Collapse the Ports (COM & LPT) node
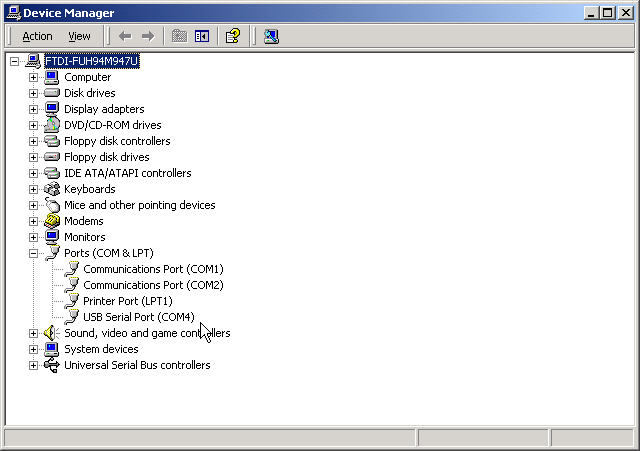 (33, 253)
